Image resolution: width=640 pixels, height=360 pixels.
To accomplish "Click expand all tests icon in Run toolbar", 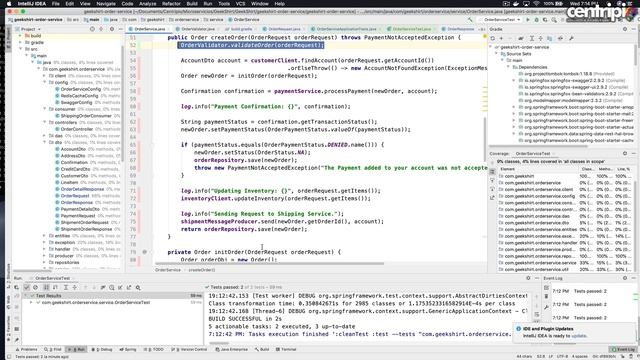I will click(x=66, y=288).
